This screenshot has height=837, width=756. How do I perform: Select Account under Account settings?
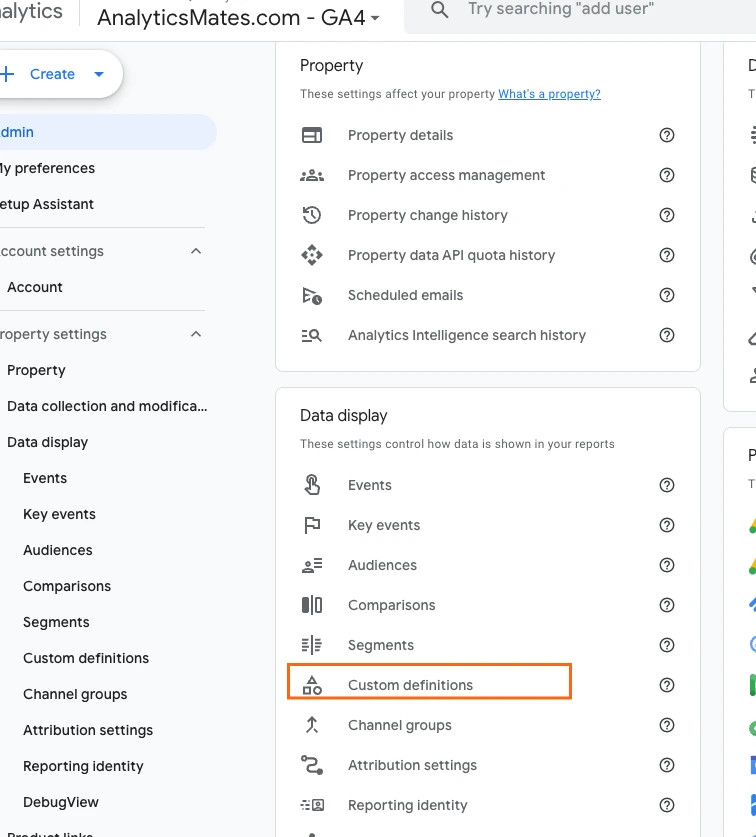(35, 287)
